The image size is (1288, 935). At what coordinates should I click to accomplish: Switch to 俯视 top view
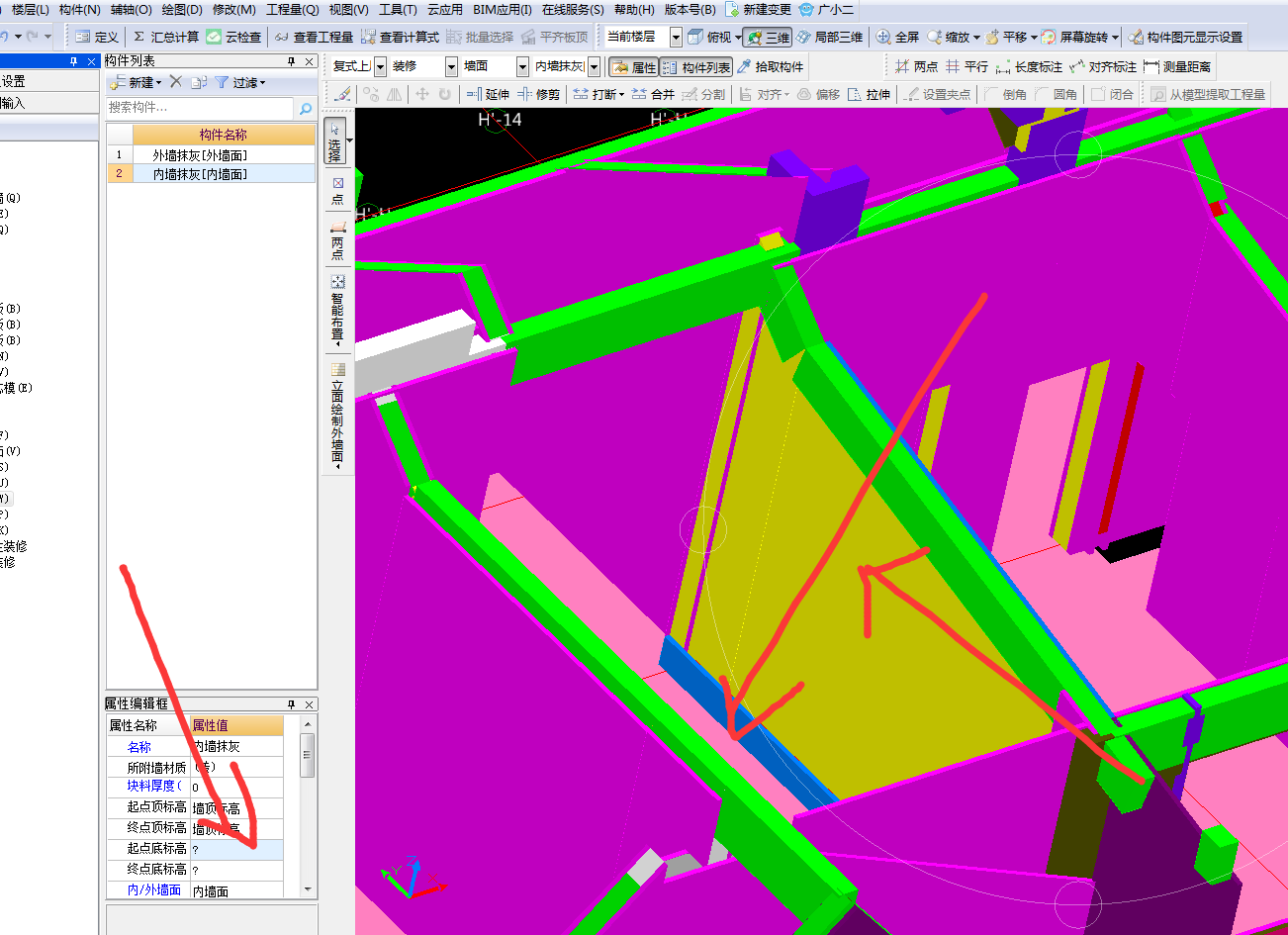pos(709,37)
